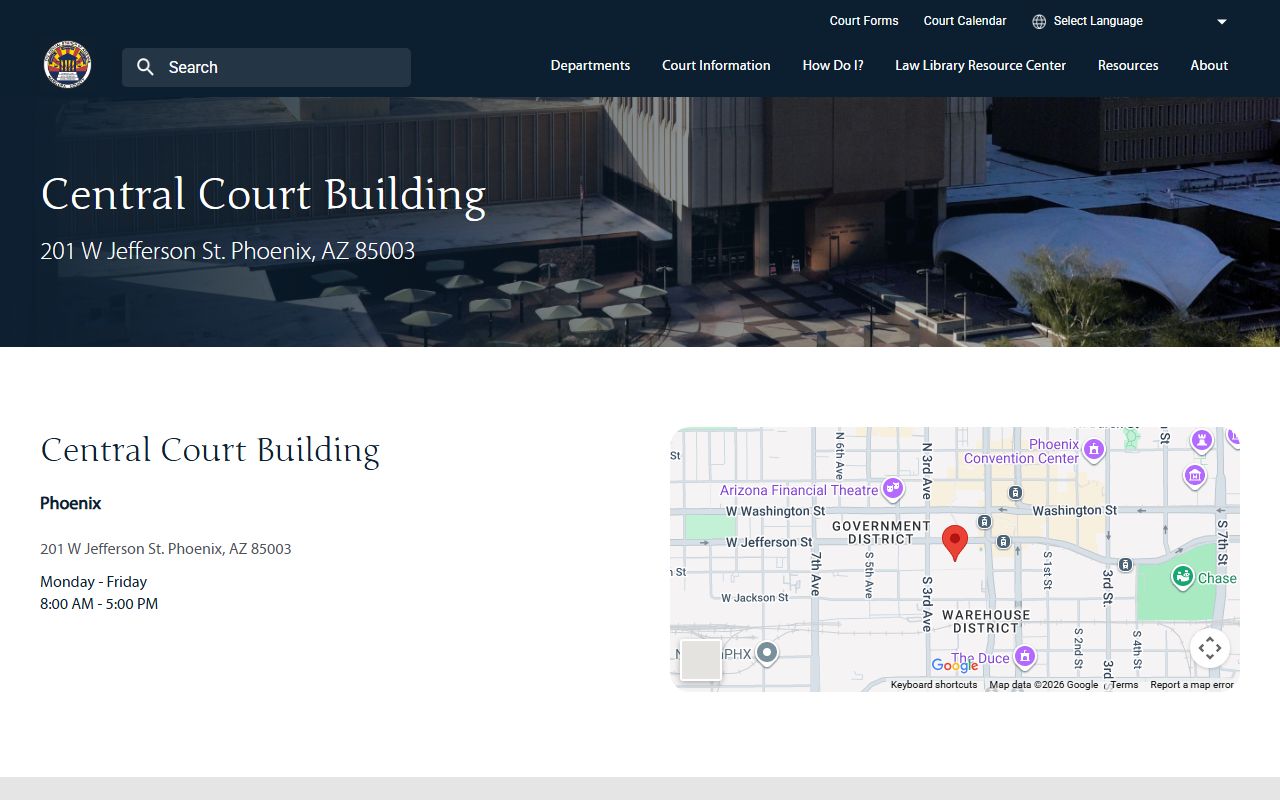This screenshot has height=800, width=1280.
Task: Click the W Jackson St map label
Action: click(x=755, y=598)
